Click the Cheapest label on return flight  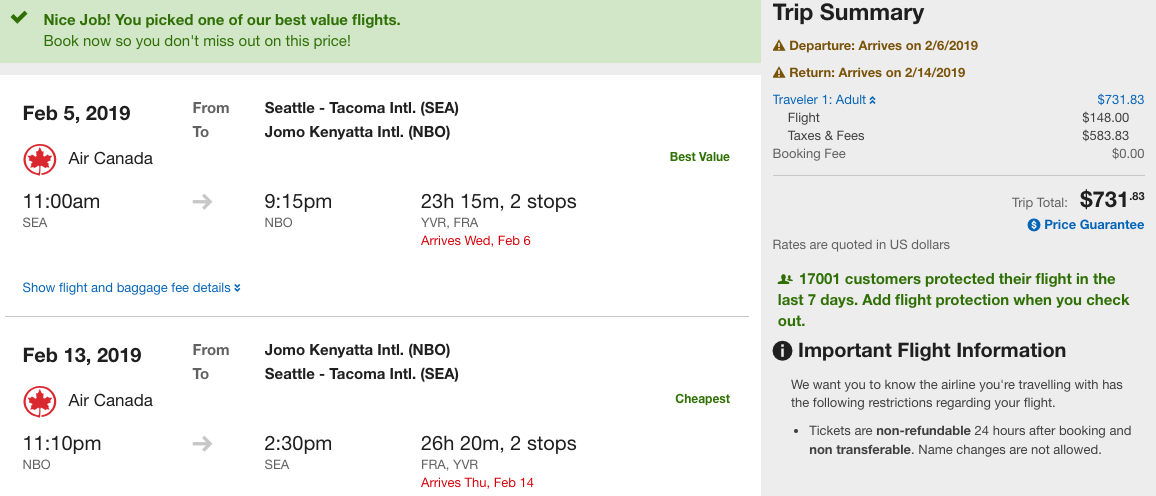click(x=703, y=399)
